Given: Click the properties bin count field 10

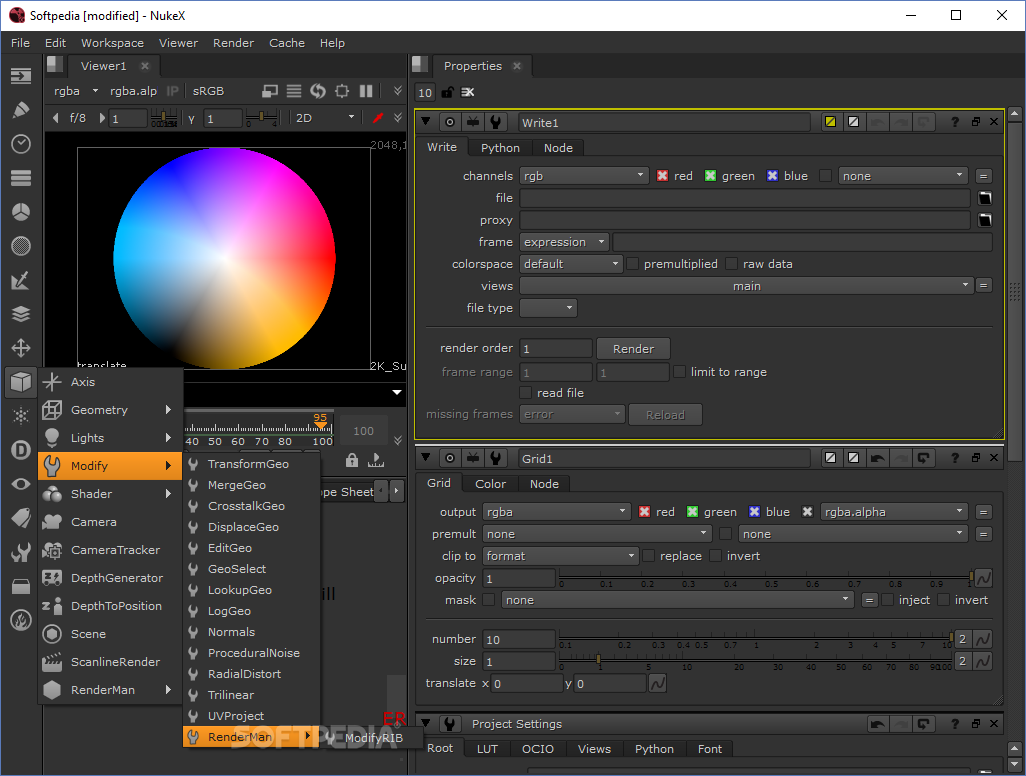Looking at the screenshot, I should pyautogui.click(x=425, y=92).
